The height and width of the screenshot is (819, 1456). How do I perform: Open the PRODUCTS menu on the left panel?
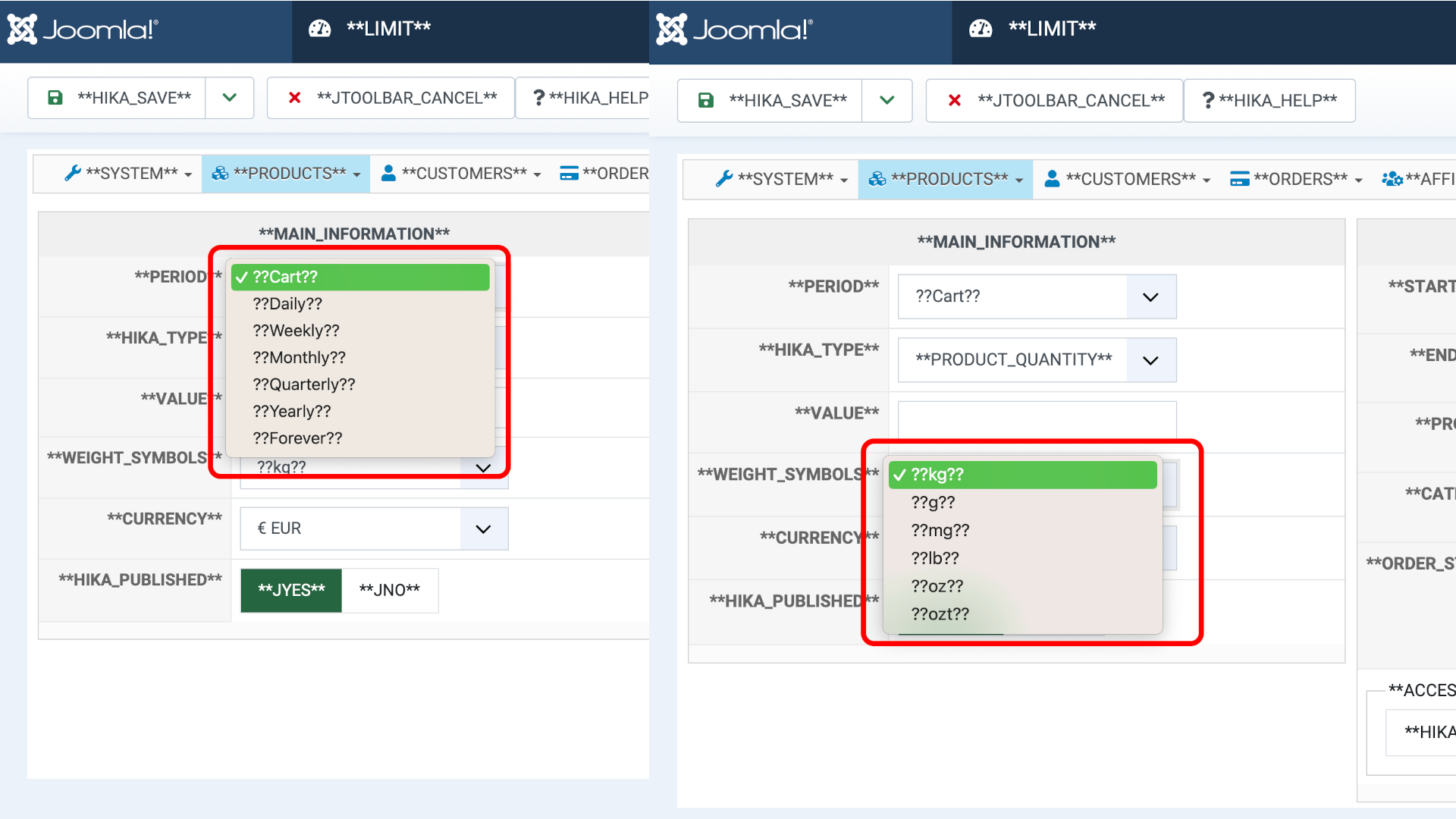point(286,174)
